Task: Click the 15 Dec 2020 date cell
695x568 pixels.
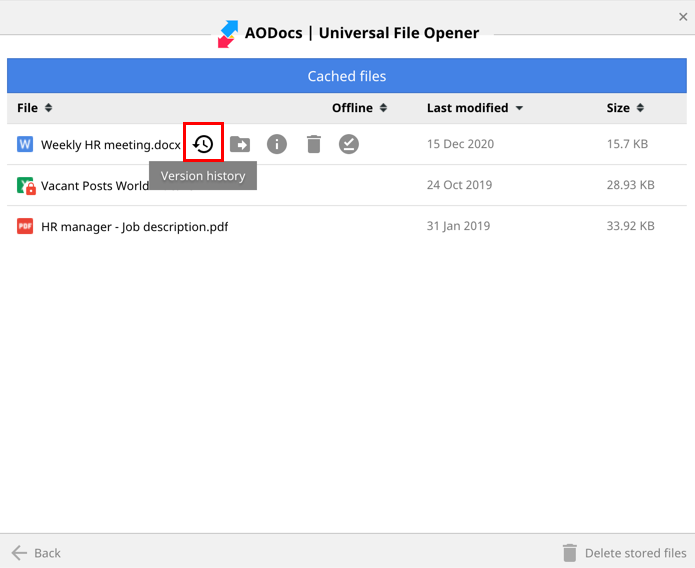Action: (460, 144)
